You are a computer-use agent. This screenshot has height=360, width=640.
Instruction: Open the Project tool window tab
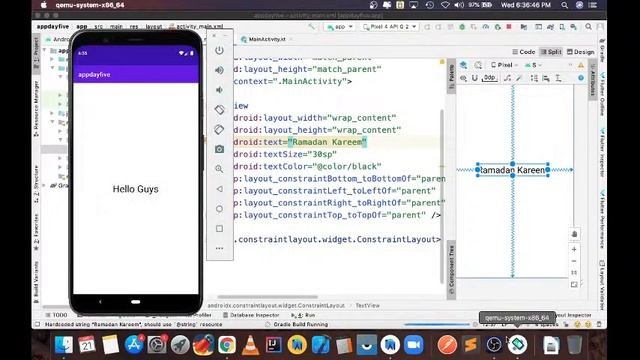click(36, 53)
